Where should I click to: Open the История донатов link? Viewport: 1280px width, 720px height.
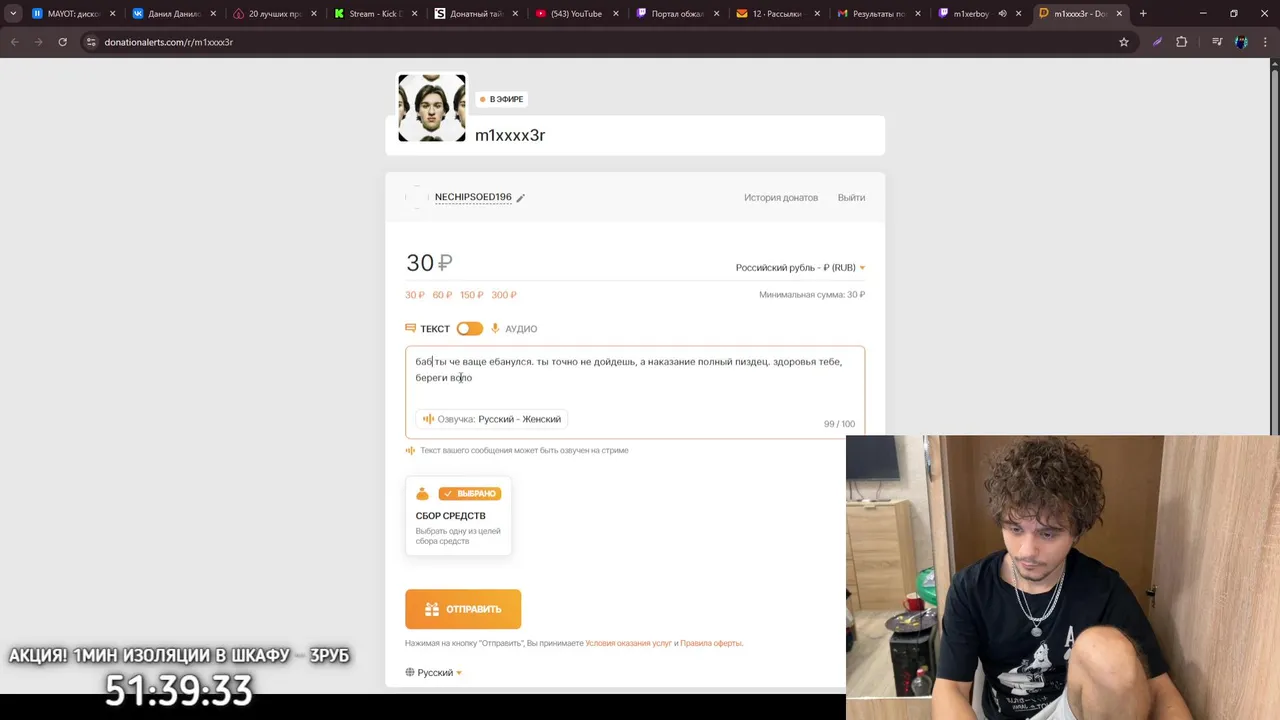click(781, 198)
